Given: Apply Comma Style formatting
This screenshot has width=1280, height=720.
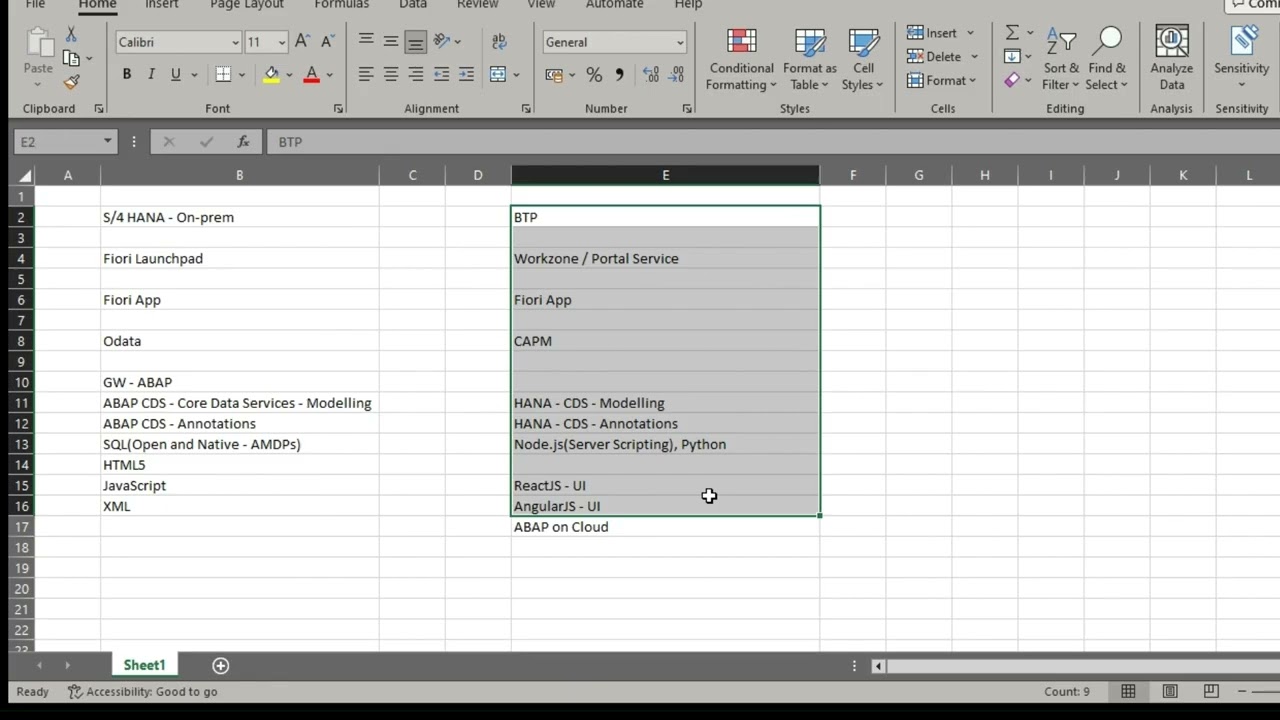Looking at the screenshot, I should (620, 74).
